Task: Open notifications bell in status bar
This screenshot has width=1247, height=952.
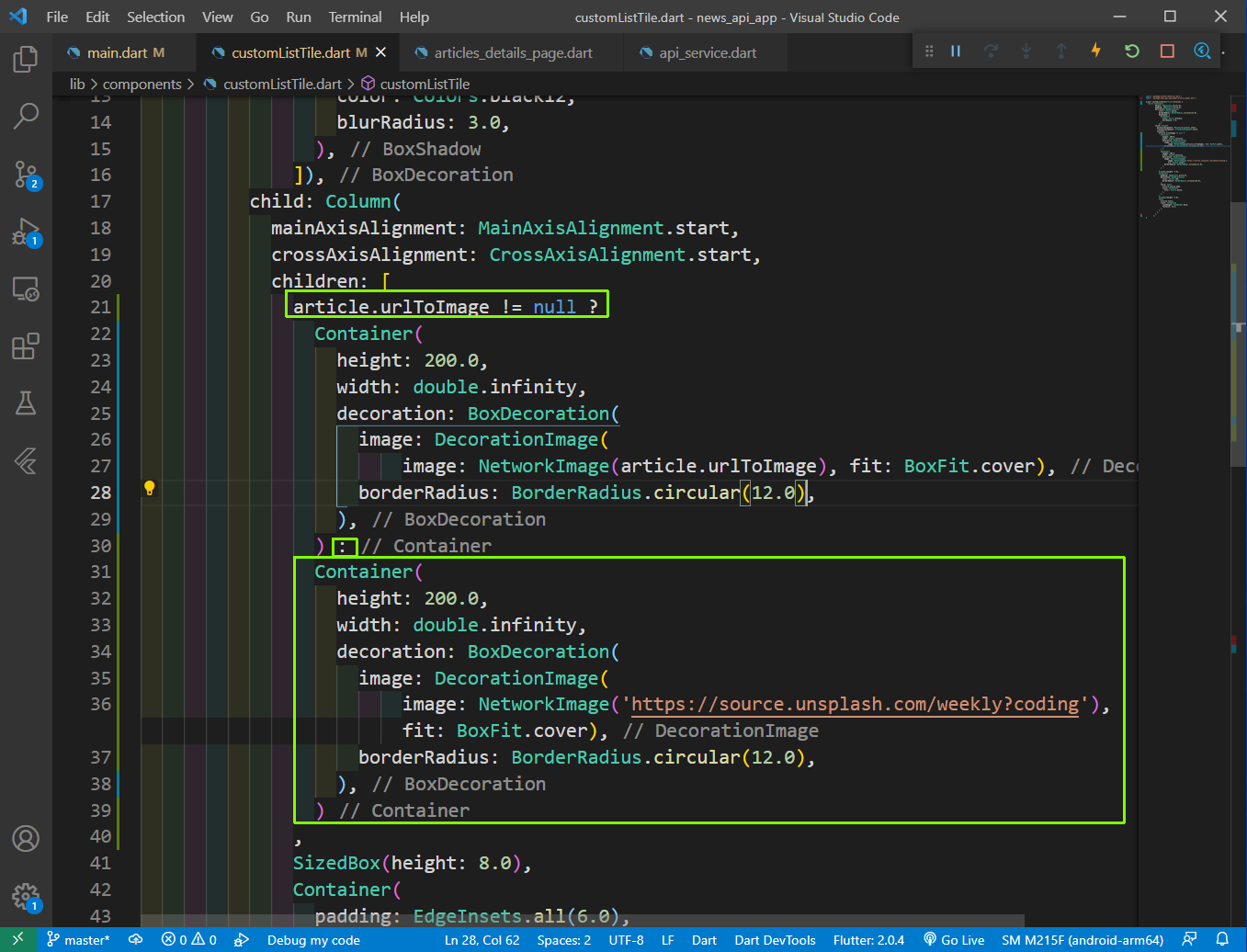Action: pyautogui.click(x=1222, y=939)
